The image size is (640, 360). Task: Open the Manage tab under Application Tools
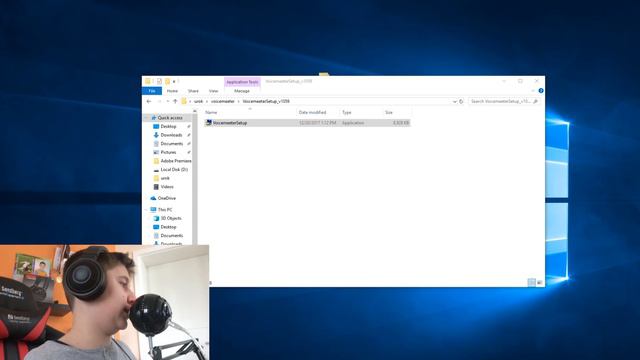pyautogui.click(x=242, y=91)
